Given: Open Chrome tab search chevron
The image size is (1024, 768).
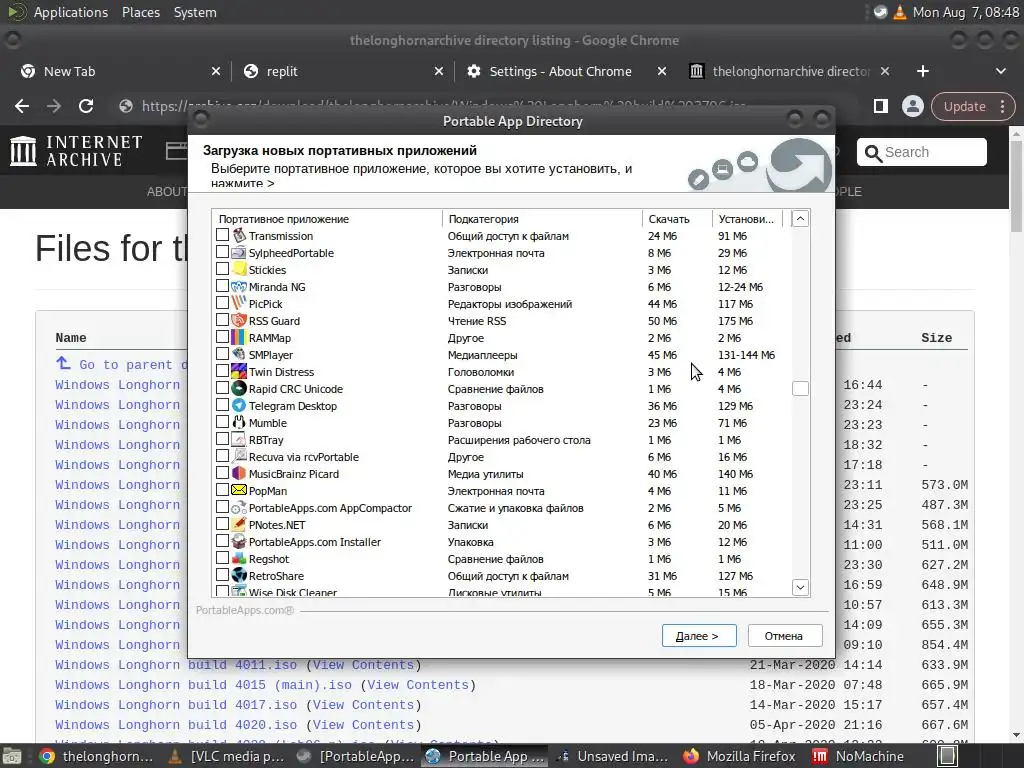Looking at the screenshot, I should (x=1000, y=71).
